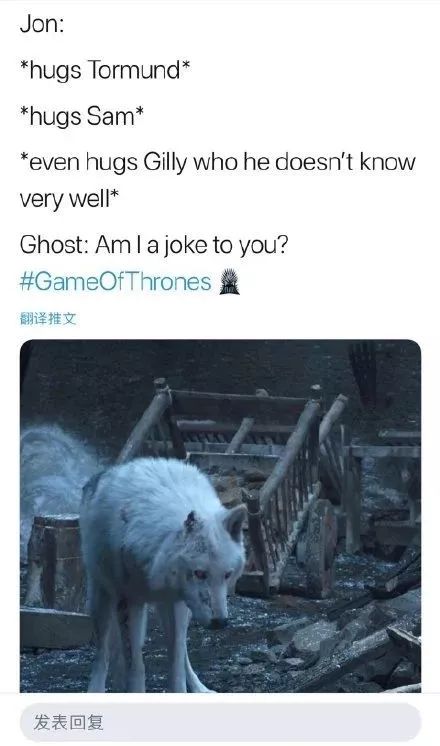Open the attached Ghost direwolf photo

tap(220, 516)
